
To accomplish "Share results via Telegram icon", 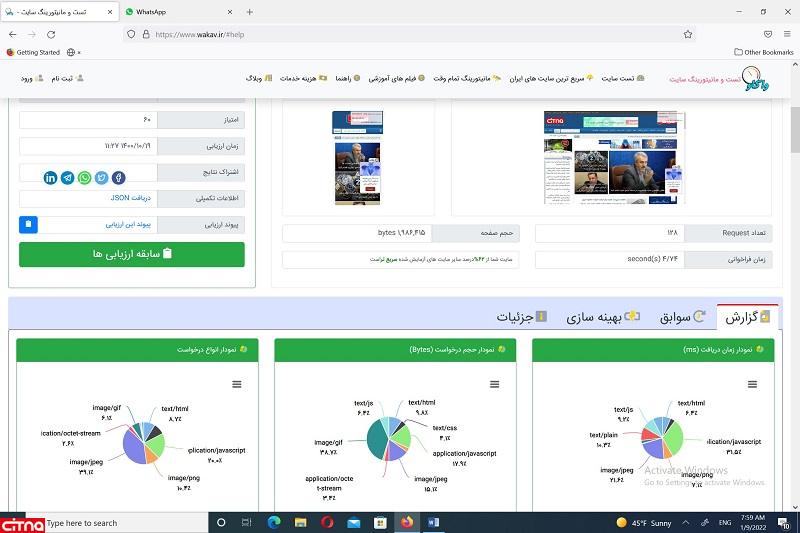I will (68, 178).
